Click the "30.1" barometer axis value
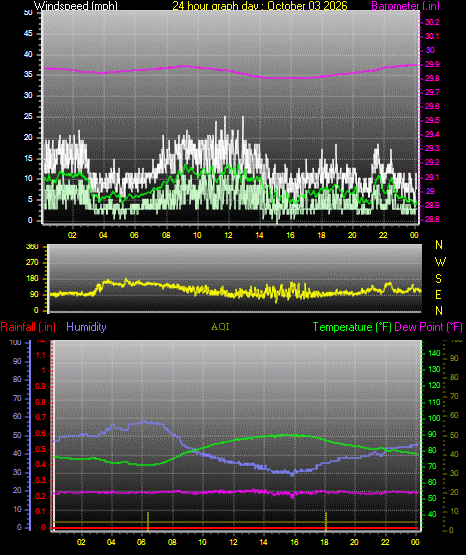This screenshot has height=555, width=466. (x=432, y=36)
